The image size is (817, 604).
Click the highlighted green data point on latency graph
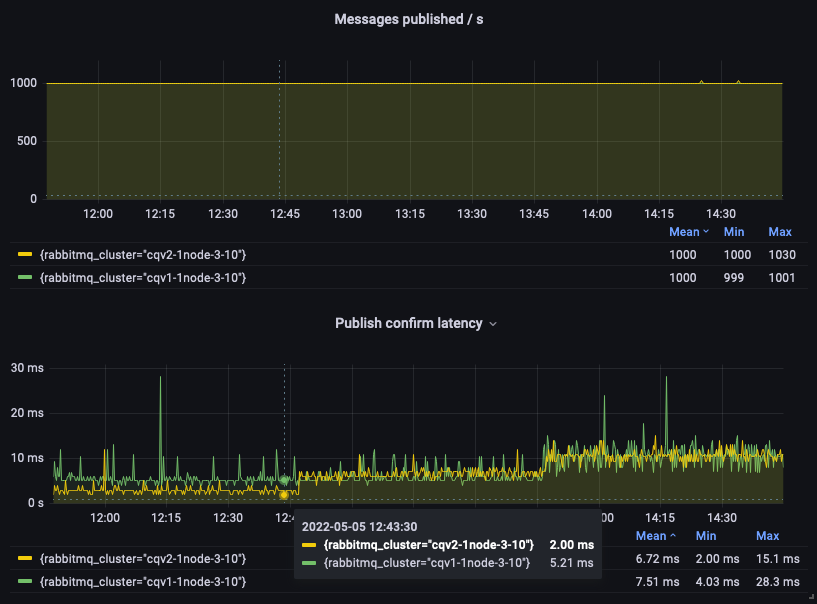click(x=284, y=480)
